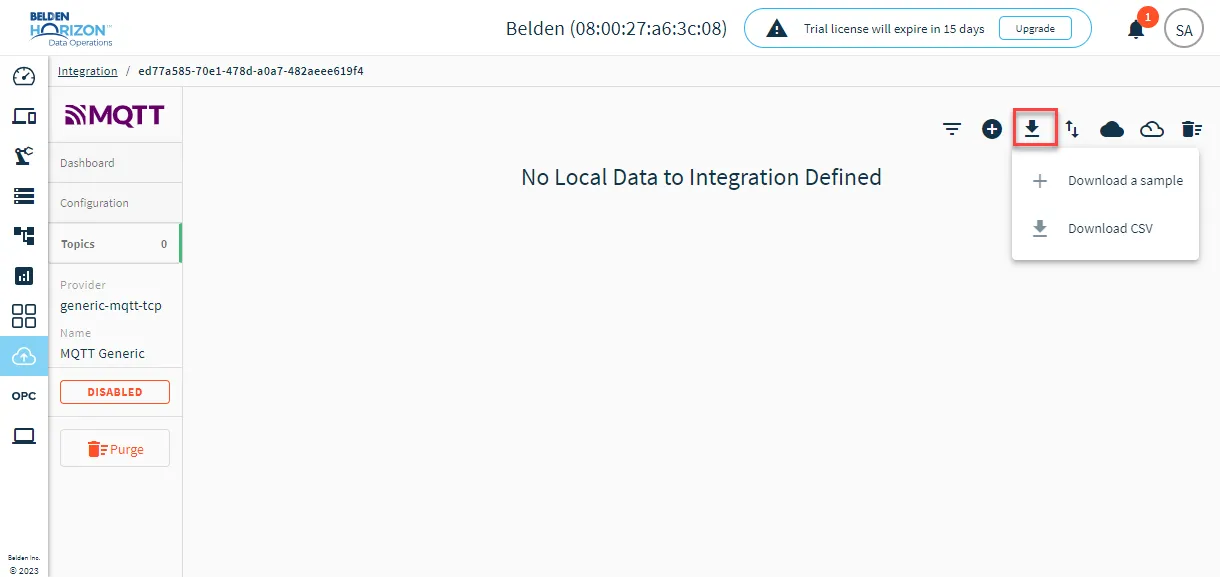Select the robot arm icon in sidebar
This screenshot has width=1220, height=577.
pos(24,155)
